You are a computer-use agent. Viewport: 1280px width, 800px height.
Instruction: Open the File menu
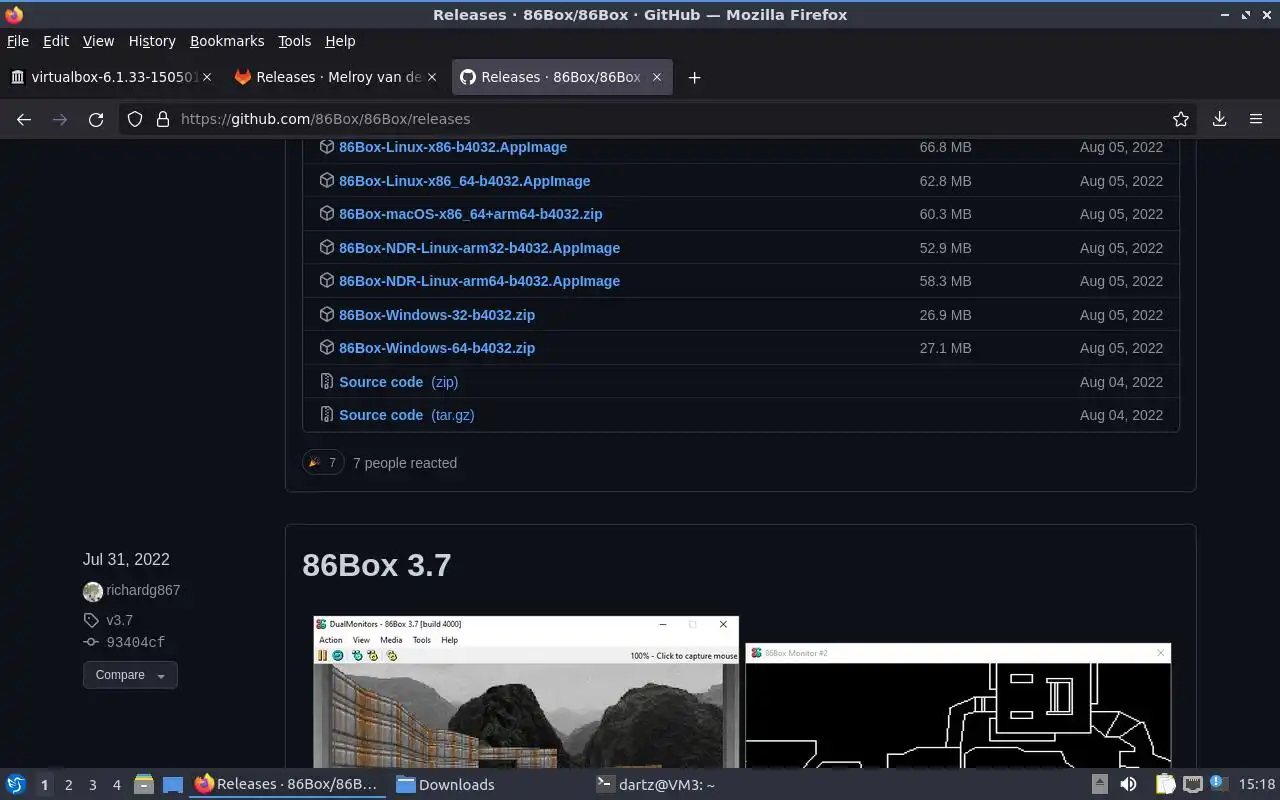pos(18,41)
